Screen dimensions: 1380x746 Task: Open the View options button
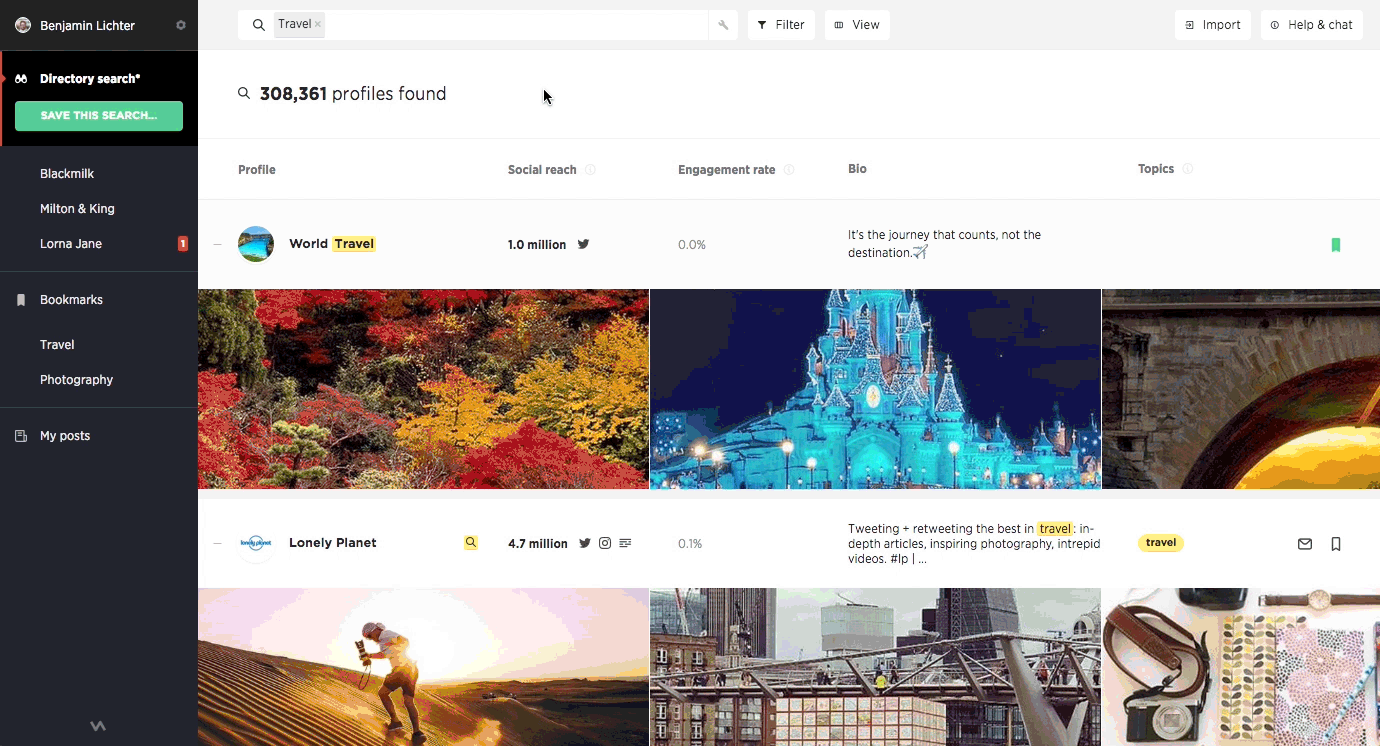pyautogui.click(x=857, y=25)
